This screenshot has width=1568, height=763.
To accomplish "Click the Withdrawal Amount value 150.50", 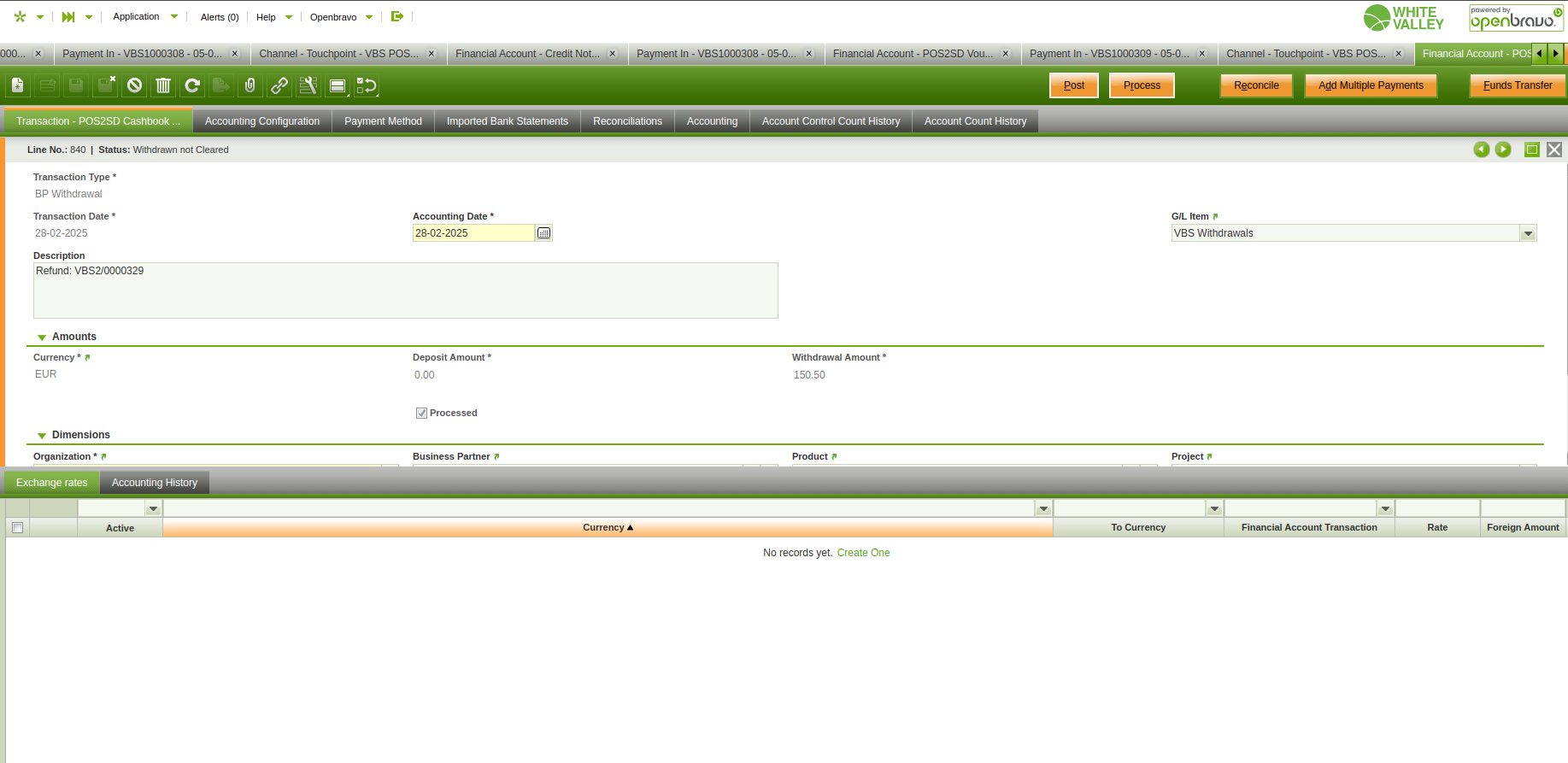I will point(809,375).
